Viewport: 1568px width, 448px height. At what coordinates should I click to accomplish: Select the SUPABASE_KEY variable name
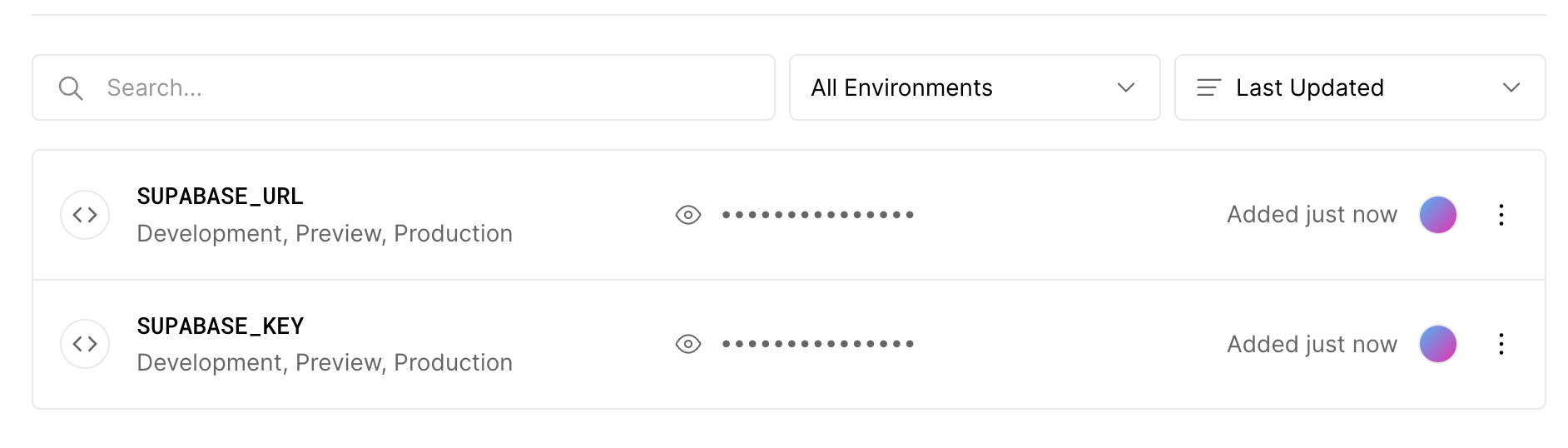click(221, 326)
